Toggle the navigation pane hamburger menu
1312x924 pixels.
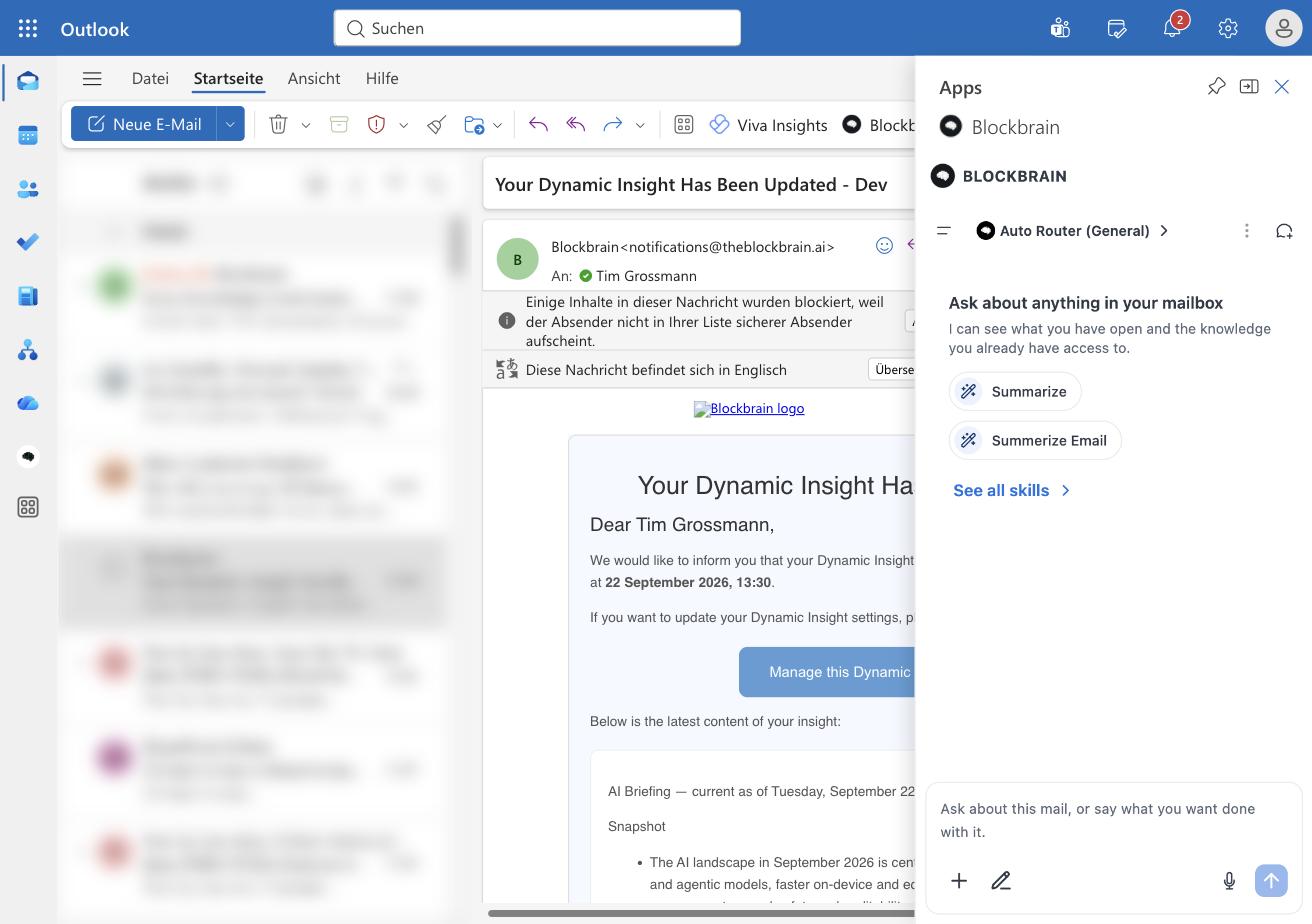pyautogui.click(x=92, y=78)
